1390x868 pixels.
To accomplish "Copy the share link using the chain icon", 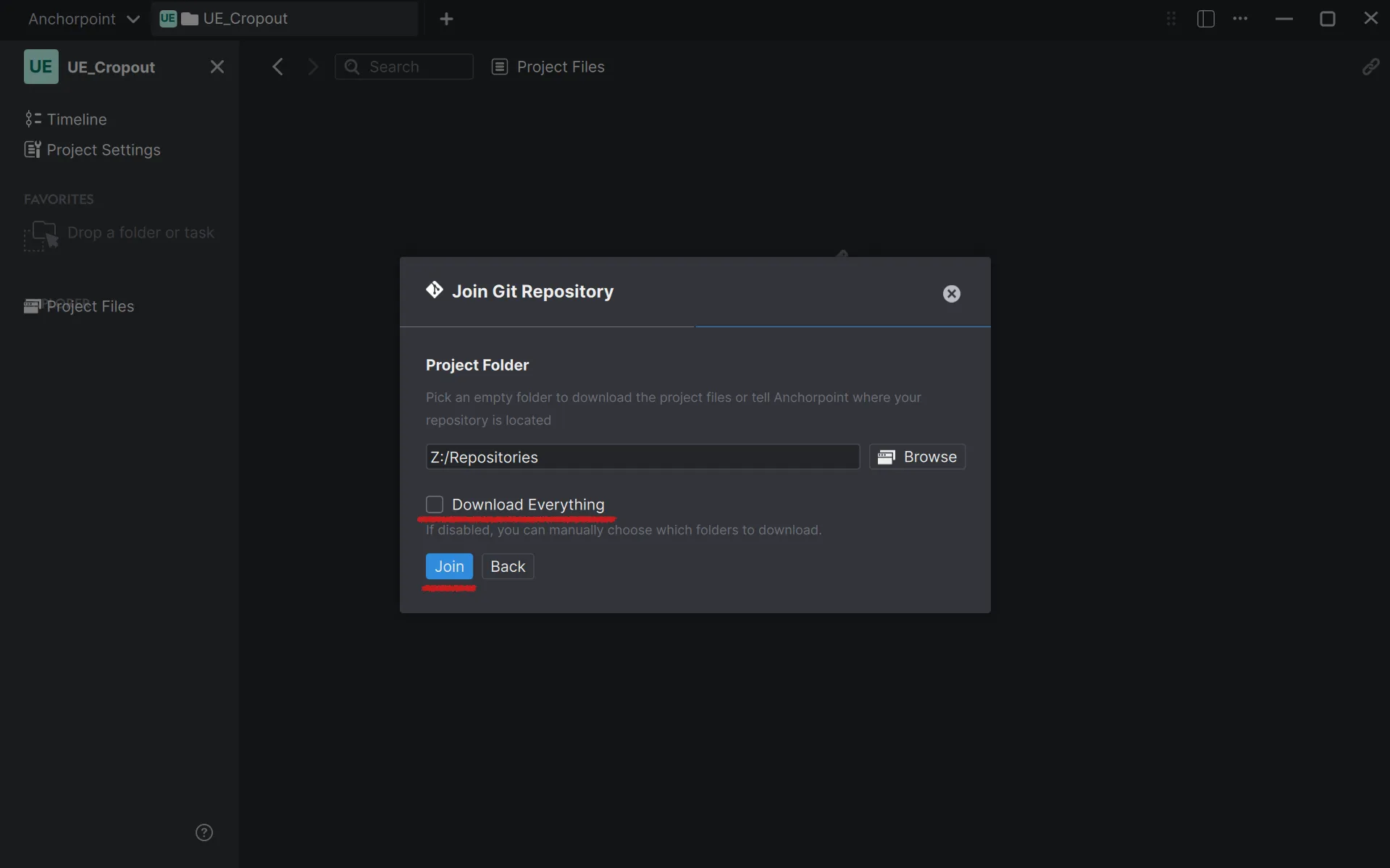I will [1372, 67].
